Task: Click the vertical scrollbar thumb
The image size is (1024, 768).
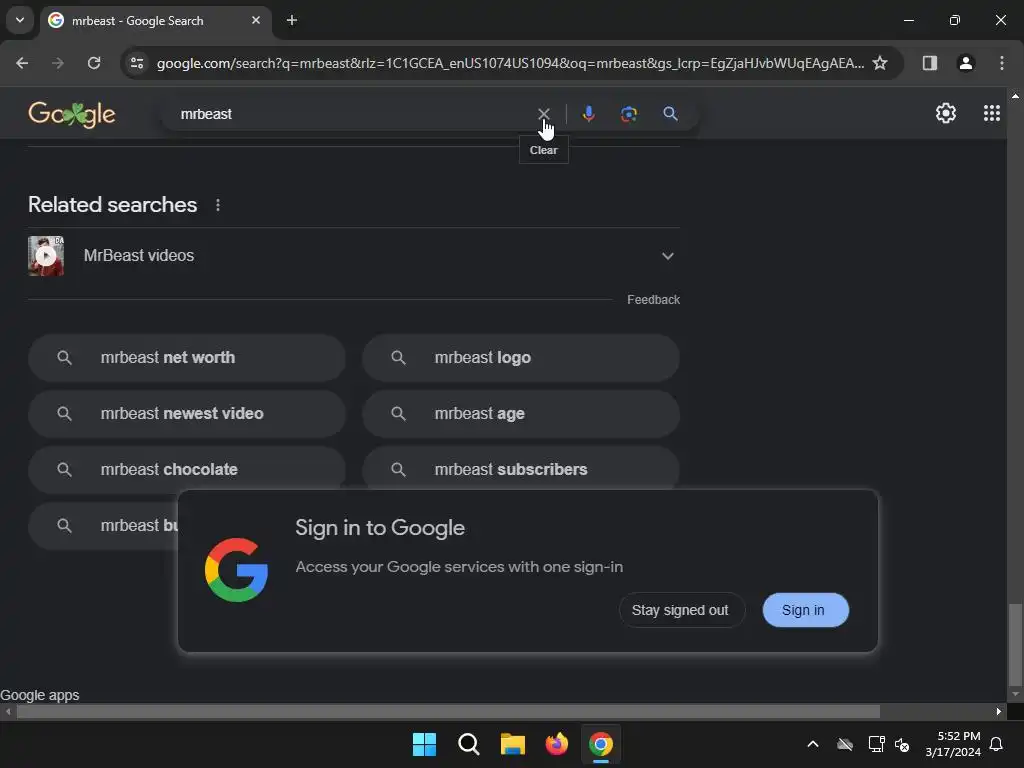Action: pos(1015,644)
